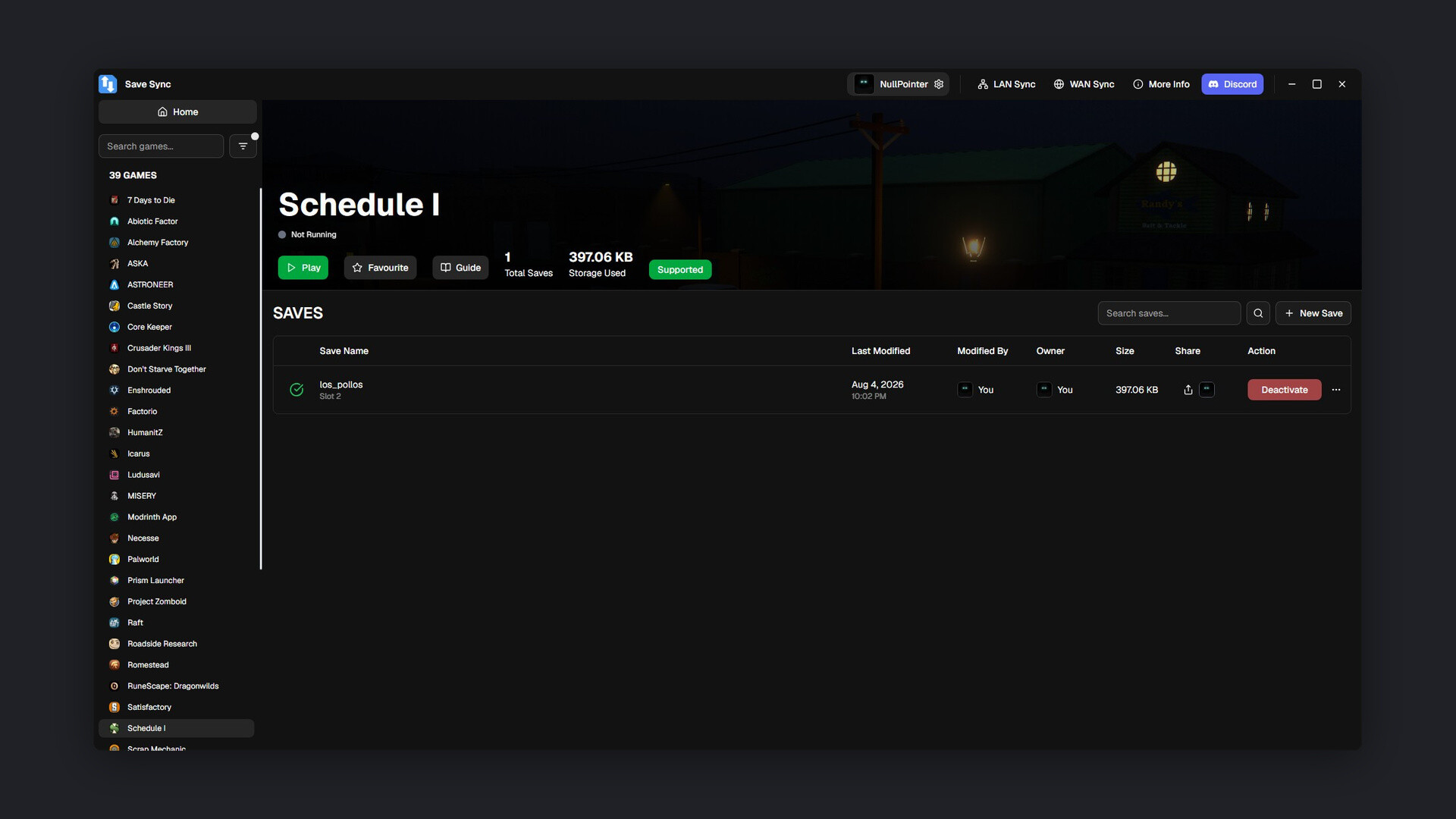Minimize the Save Sync window
This screenshot has height=819, width=1456.
point(1291,84)
